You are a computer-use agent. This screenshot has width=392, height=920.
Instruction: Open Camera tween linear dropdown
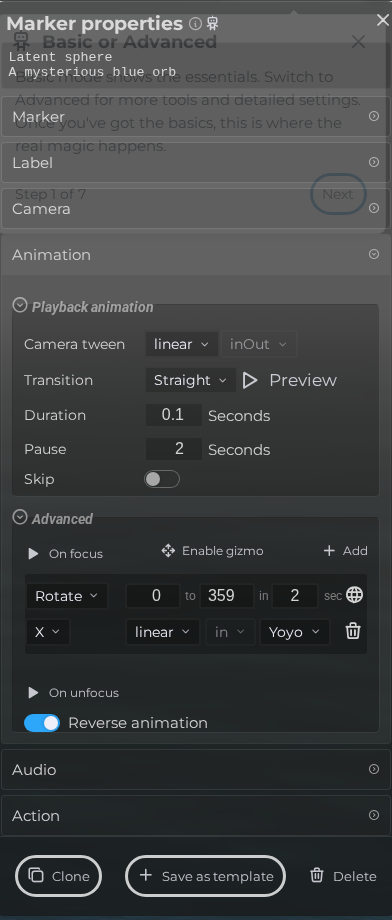(181, 344)
